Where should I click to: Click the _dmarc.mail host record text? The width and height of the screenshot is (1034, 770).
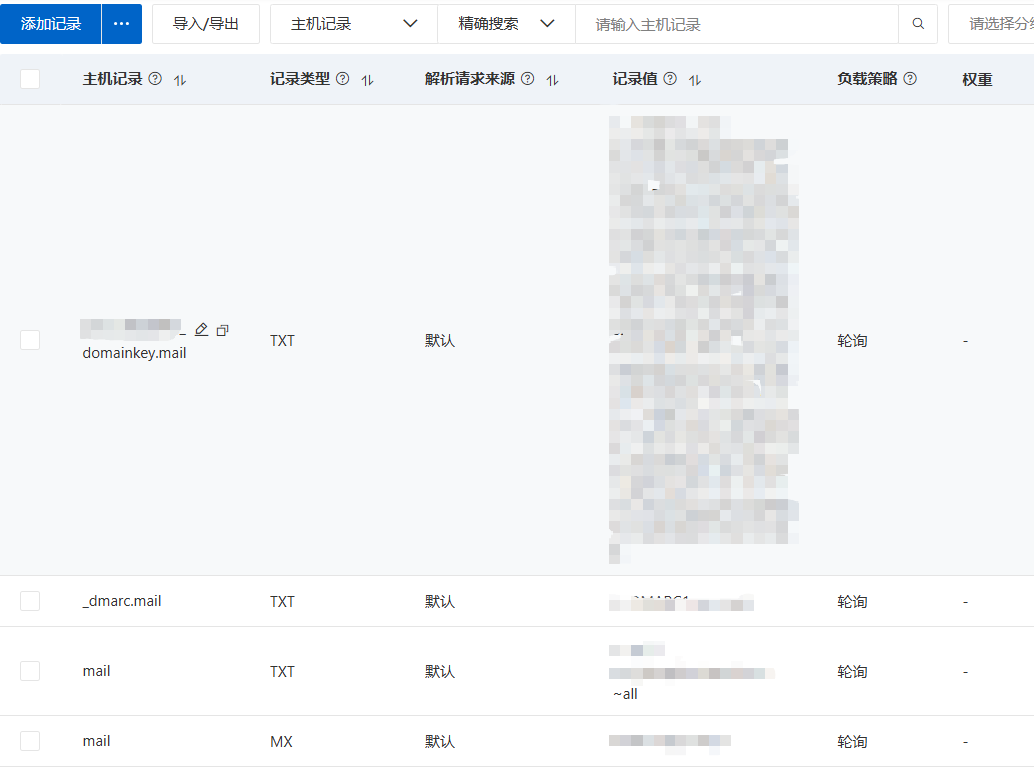[x=122, y=601]
